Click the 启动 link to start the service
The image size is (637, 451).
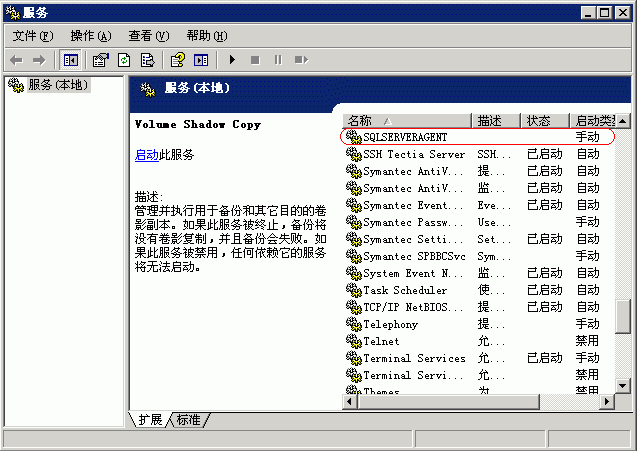coord(146,155)
